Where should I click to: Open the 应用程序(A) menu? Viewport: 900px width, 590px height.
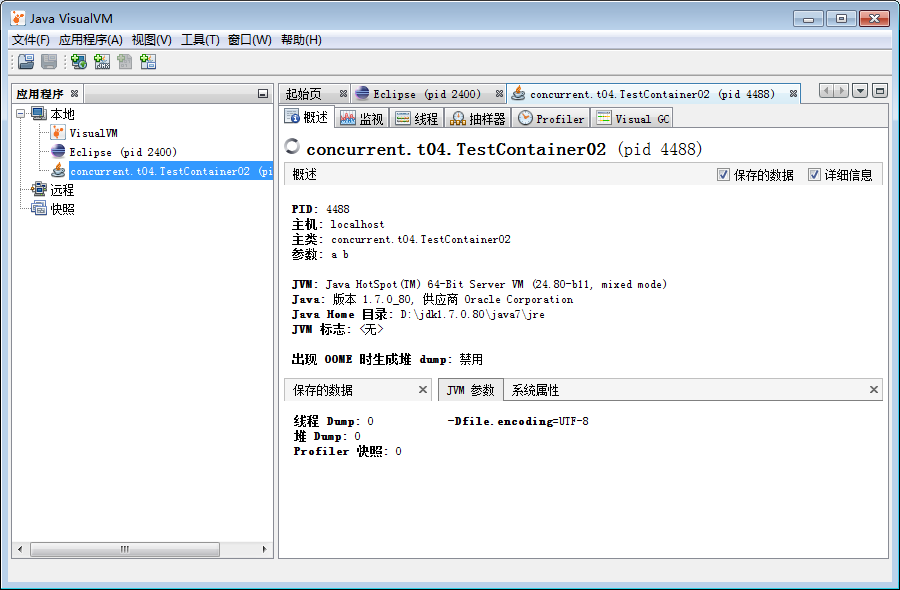[91, 40]
